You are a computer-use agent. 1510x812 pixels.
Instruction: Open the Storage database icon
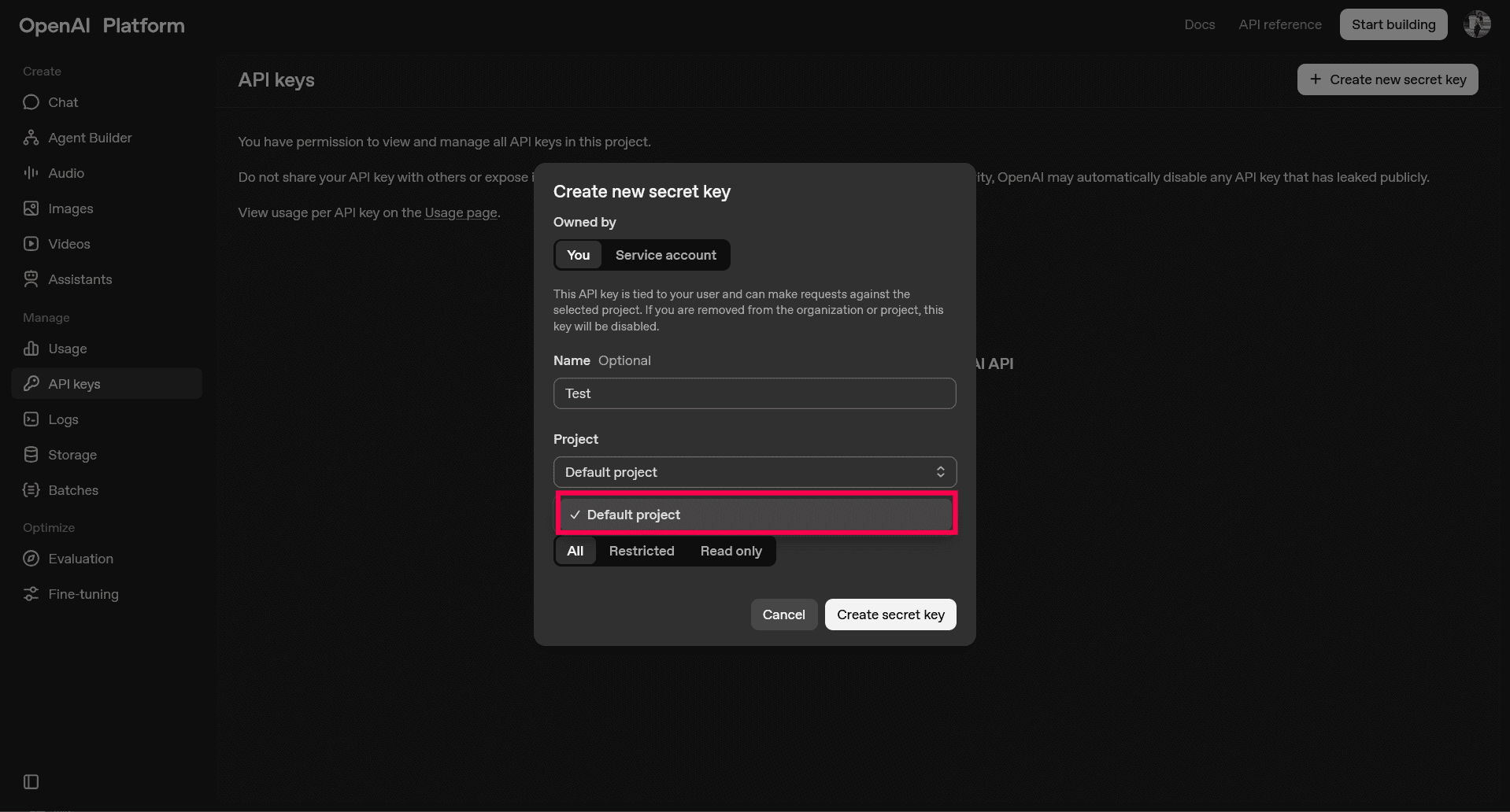coord(31,455)
